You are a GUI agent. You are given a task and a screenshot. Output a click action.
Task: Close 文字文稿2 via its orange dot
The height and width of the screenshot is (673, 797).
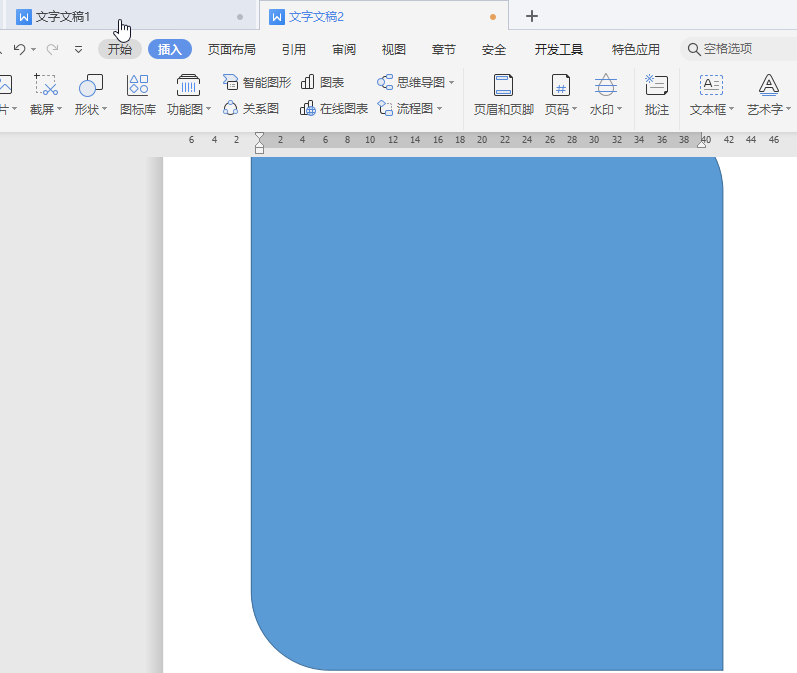click(493, 17)
